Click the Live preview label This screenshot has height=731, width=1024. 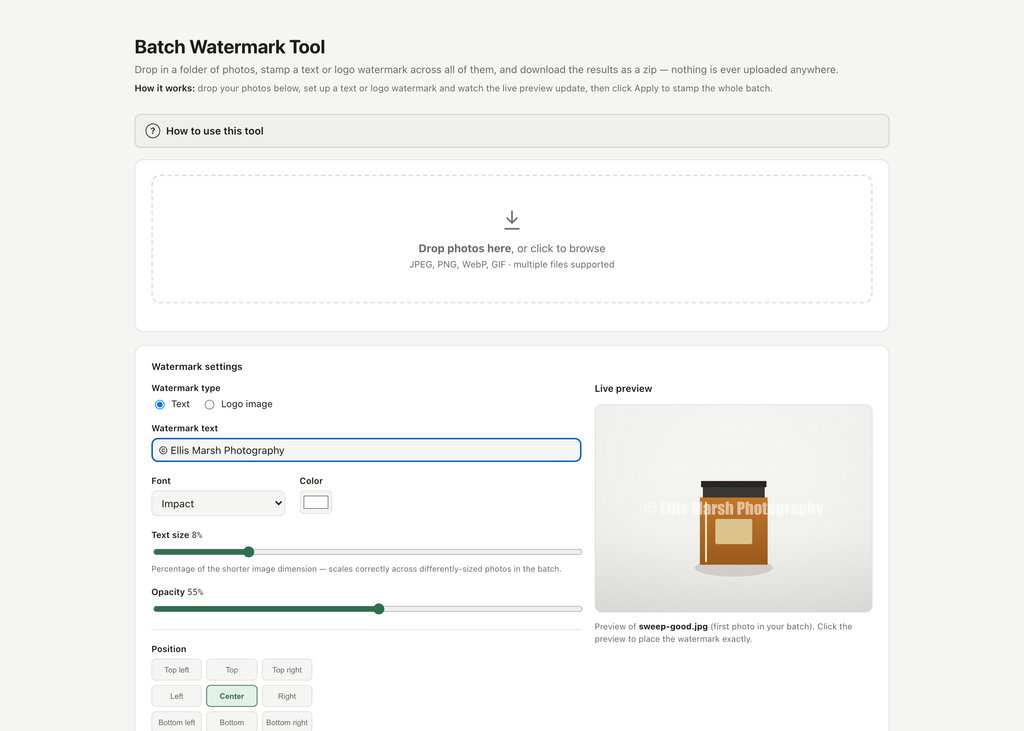click(623, 389)
